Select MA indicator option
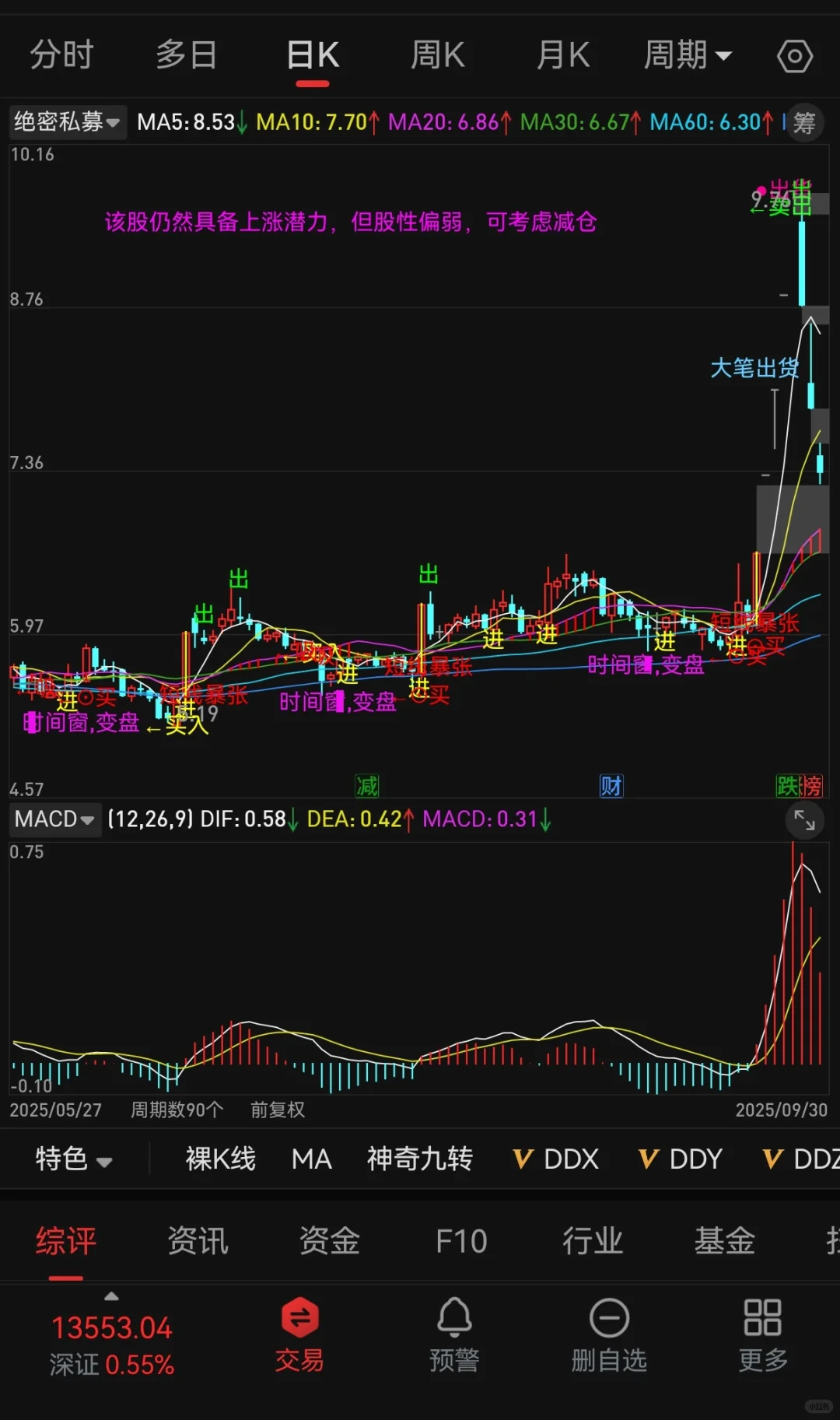Viewport: 840px width, 1420px height. [312, 1159]
